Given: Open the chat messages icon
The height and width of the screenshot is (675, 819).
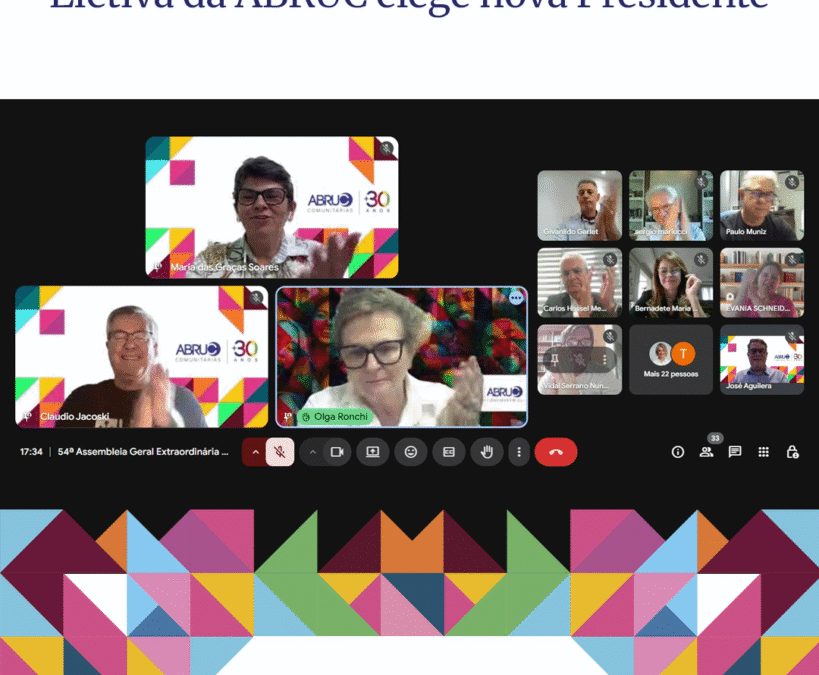Looking at the screenshot, I should coord(735,452).
